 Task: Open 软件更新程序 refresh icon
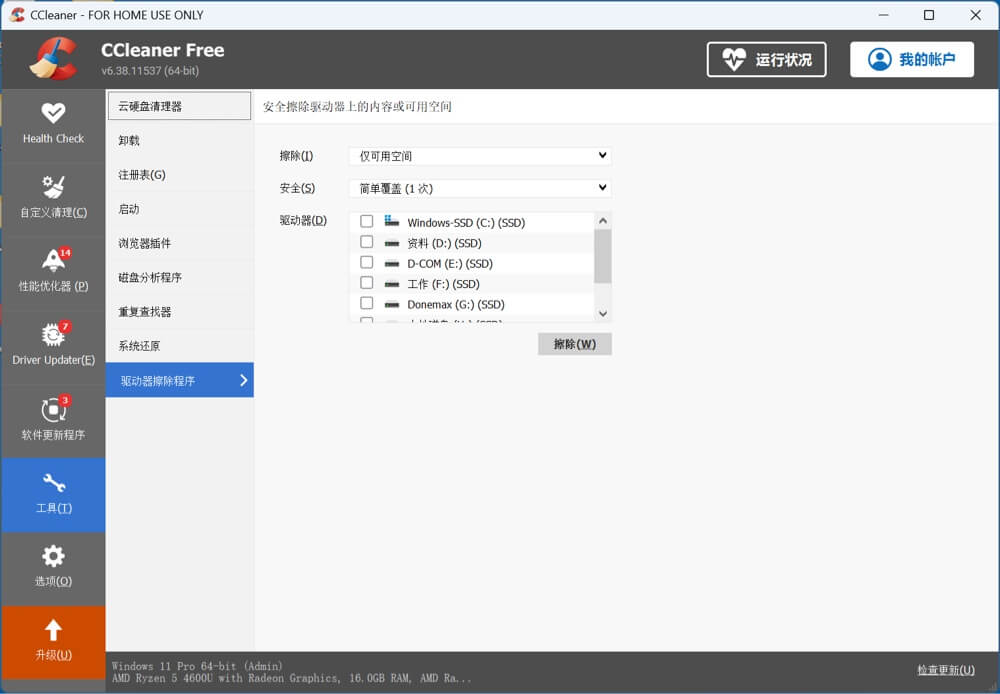point(53,409)
